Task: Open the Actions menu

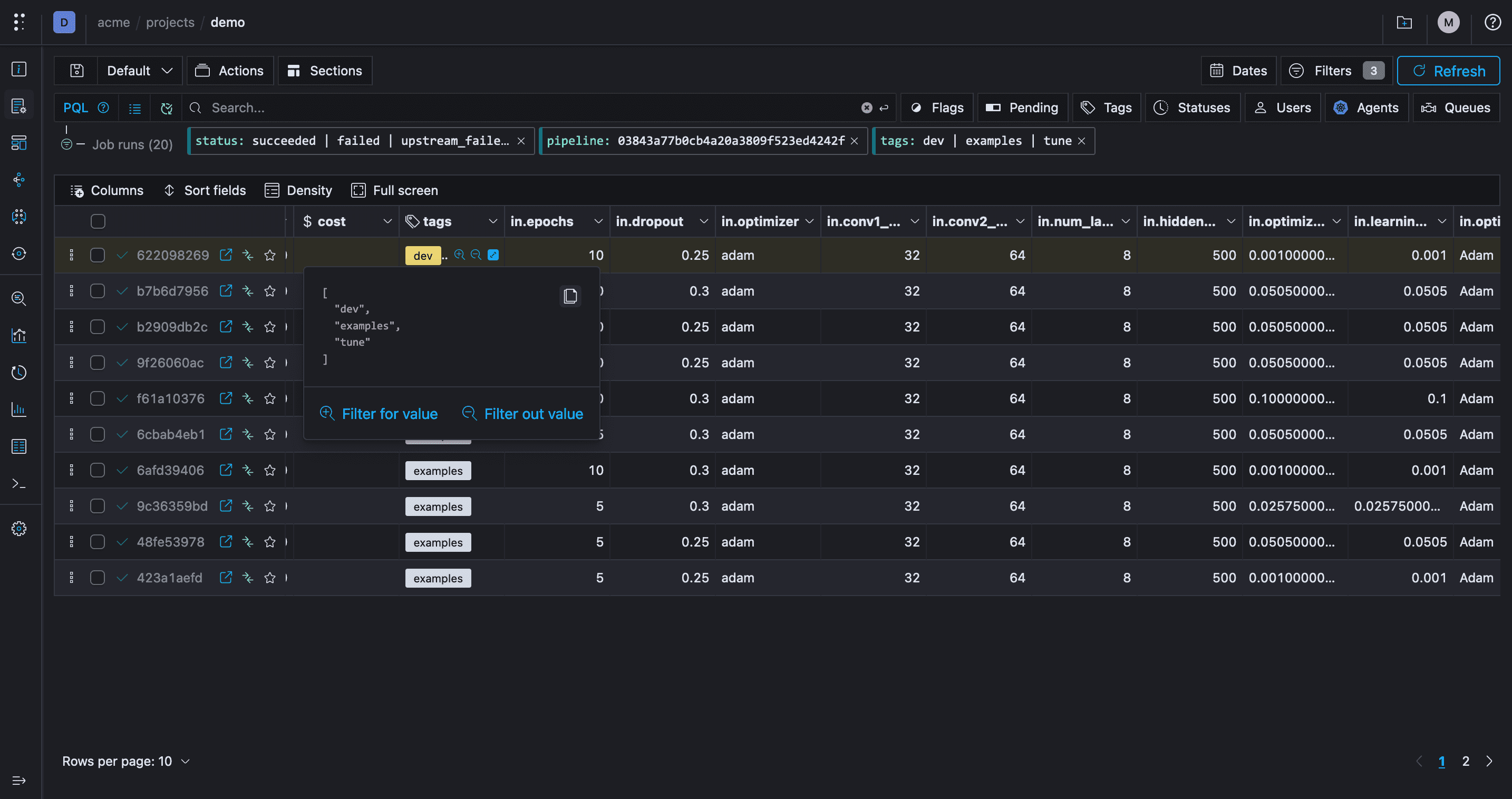Action: [x=230, y=71]
